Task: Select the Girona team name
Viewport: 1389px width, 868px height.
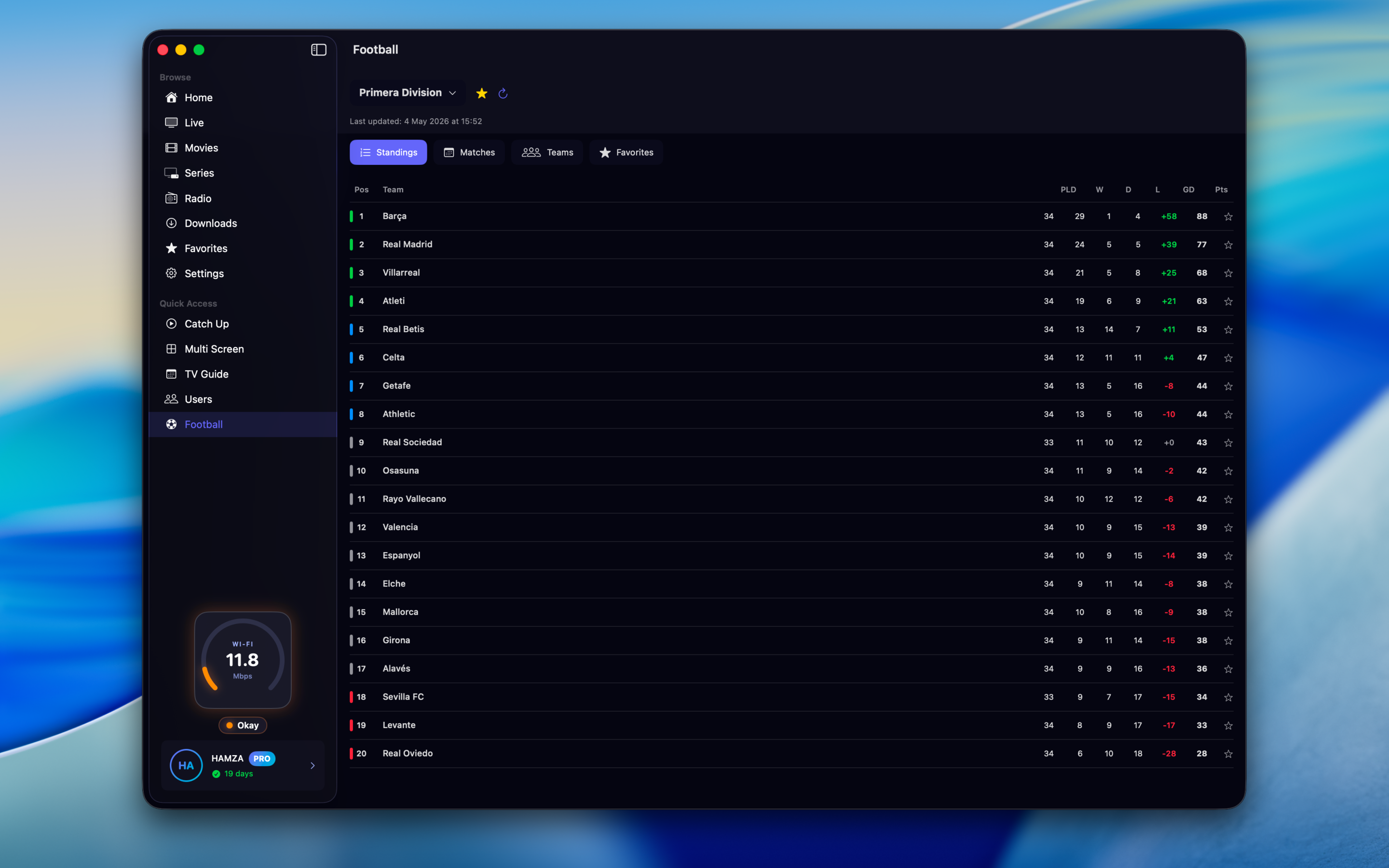Action: 396,641
